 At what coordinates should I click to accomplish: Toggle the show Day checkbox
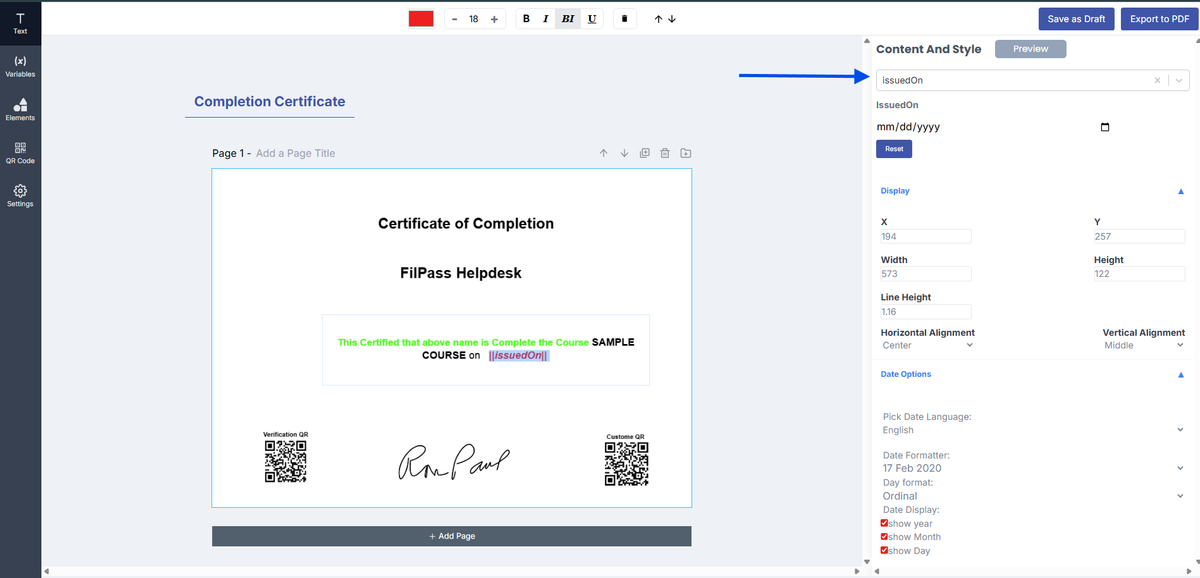pyautogui.click(x=884, y=550)
